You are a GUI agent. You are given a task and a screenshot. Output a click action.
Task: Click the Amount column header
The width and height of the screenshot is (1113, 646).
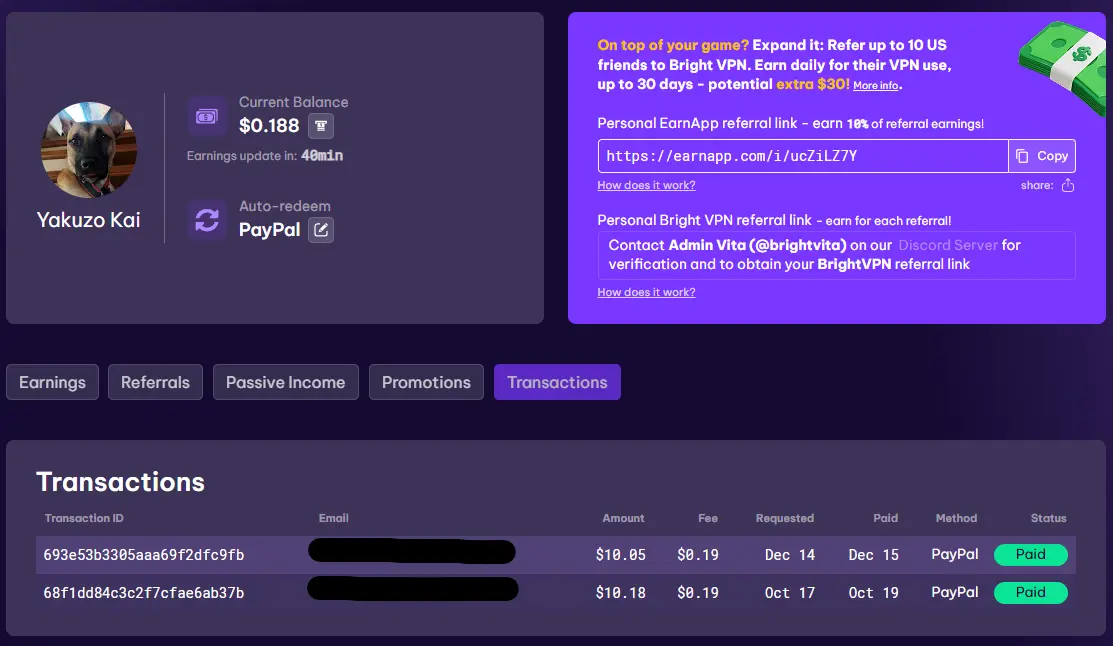tap(623, 518)
